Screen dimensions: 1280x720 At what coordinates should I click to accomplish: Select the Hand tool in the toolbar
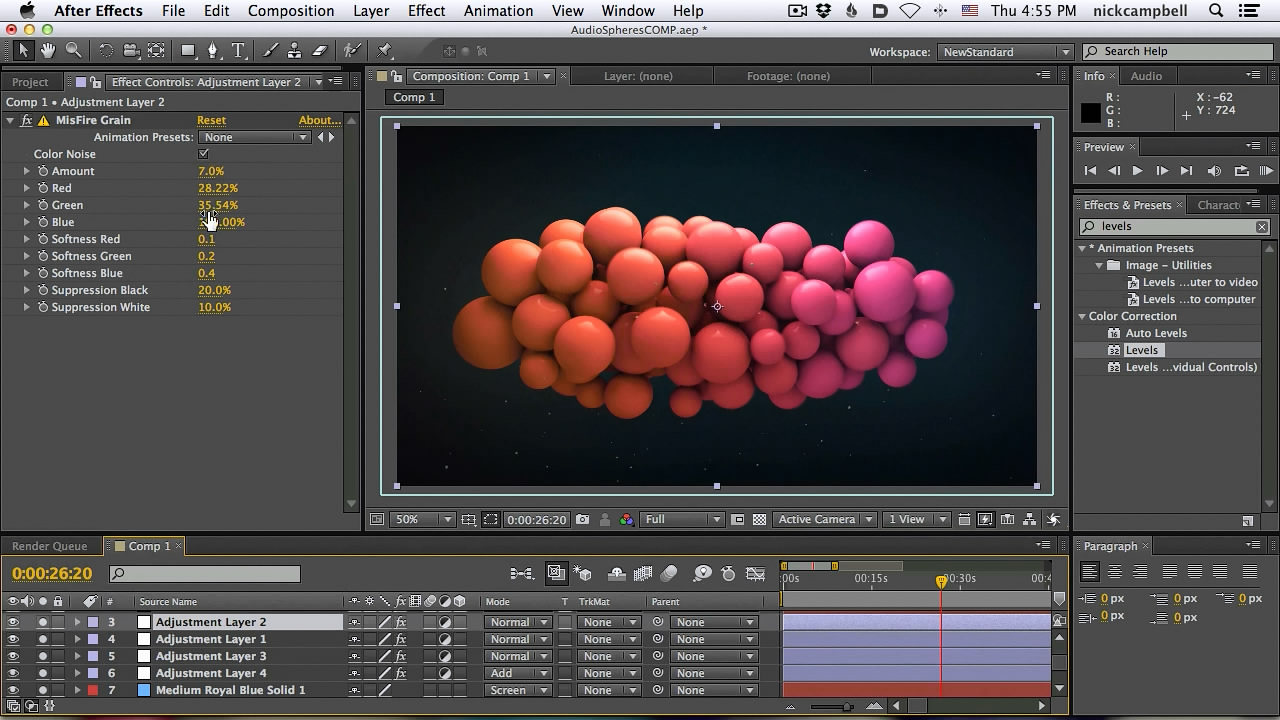[x=47, y=50]
